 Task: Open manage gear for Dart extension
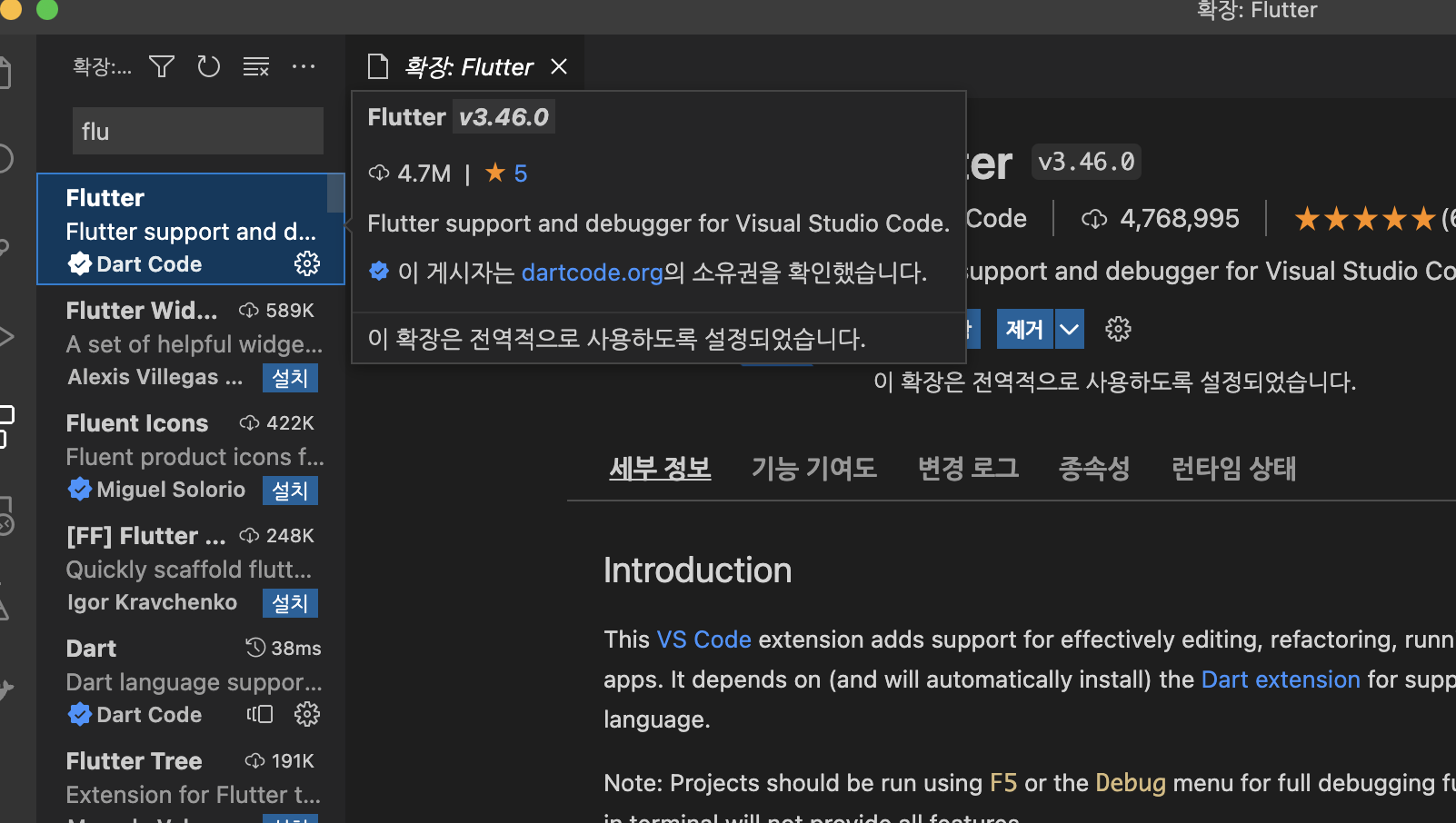coord(307,714)
